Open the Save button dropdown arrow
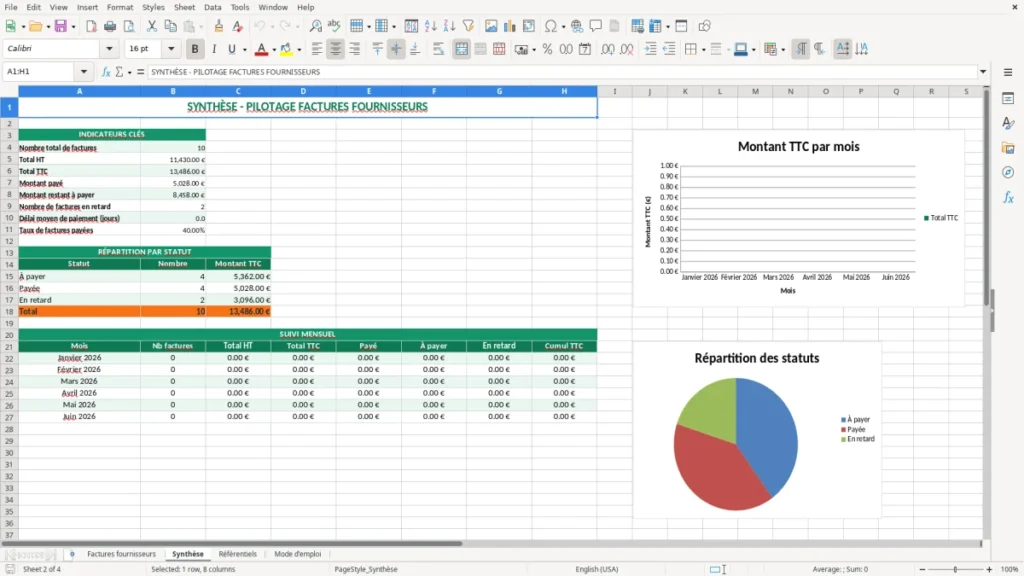The image size is (1024, 576). [x=73, y=27]
